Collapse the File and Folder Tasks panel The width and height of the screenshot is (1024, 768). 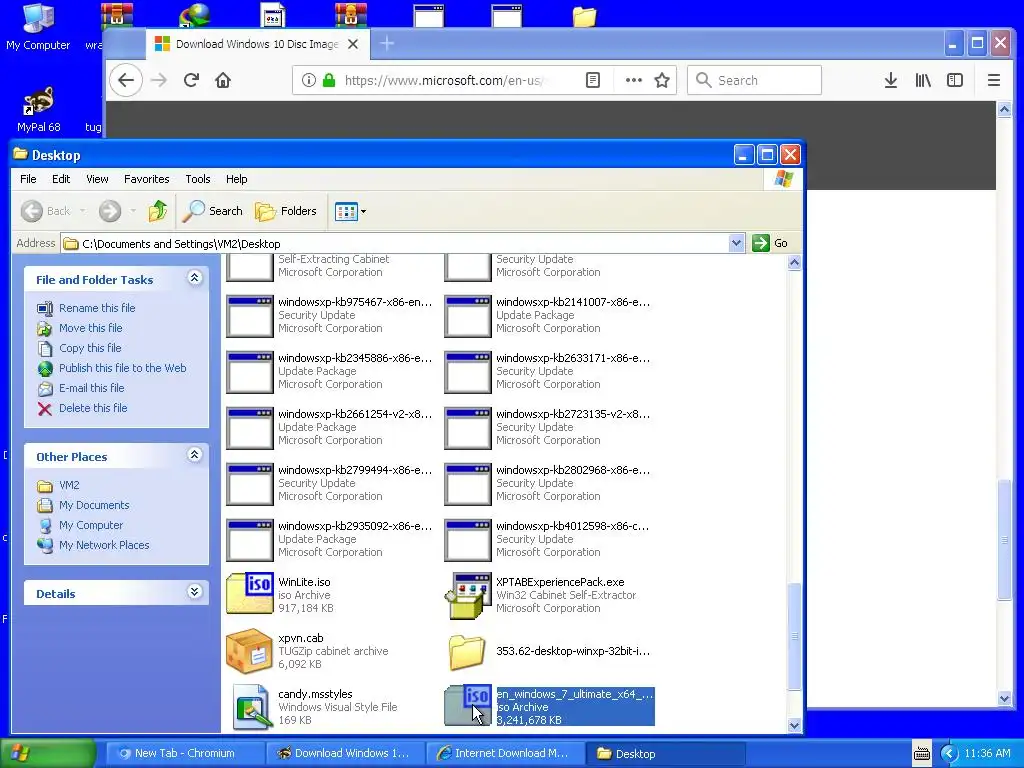click(x=194, y=278)
